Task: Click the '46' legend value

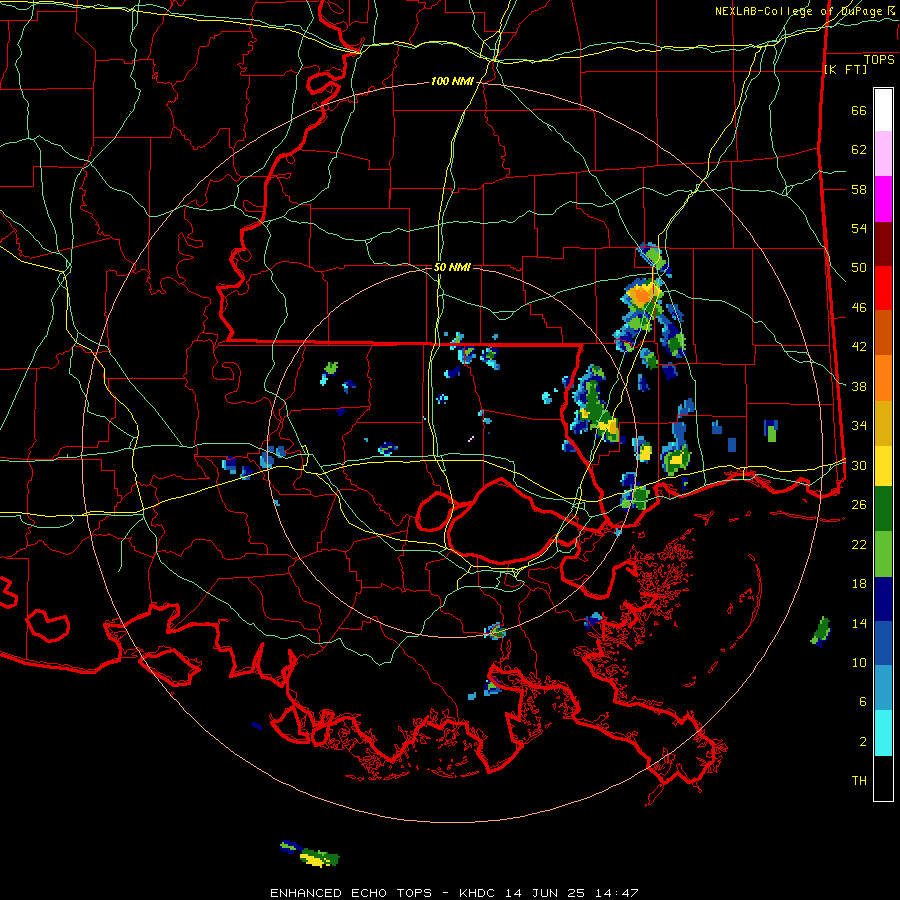Action: tap(859, 308)
